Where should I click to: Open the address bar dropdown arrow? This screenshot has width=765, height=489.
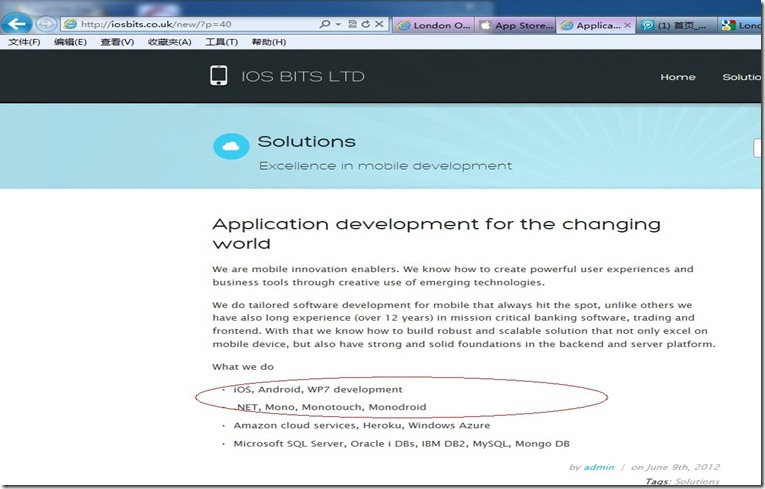[338, 24]
